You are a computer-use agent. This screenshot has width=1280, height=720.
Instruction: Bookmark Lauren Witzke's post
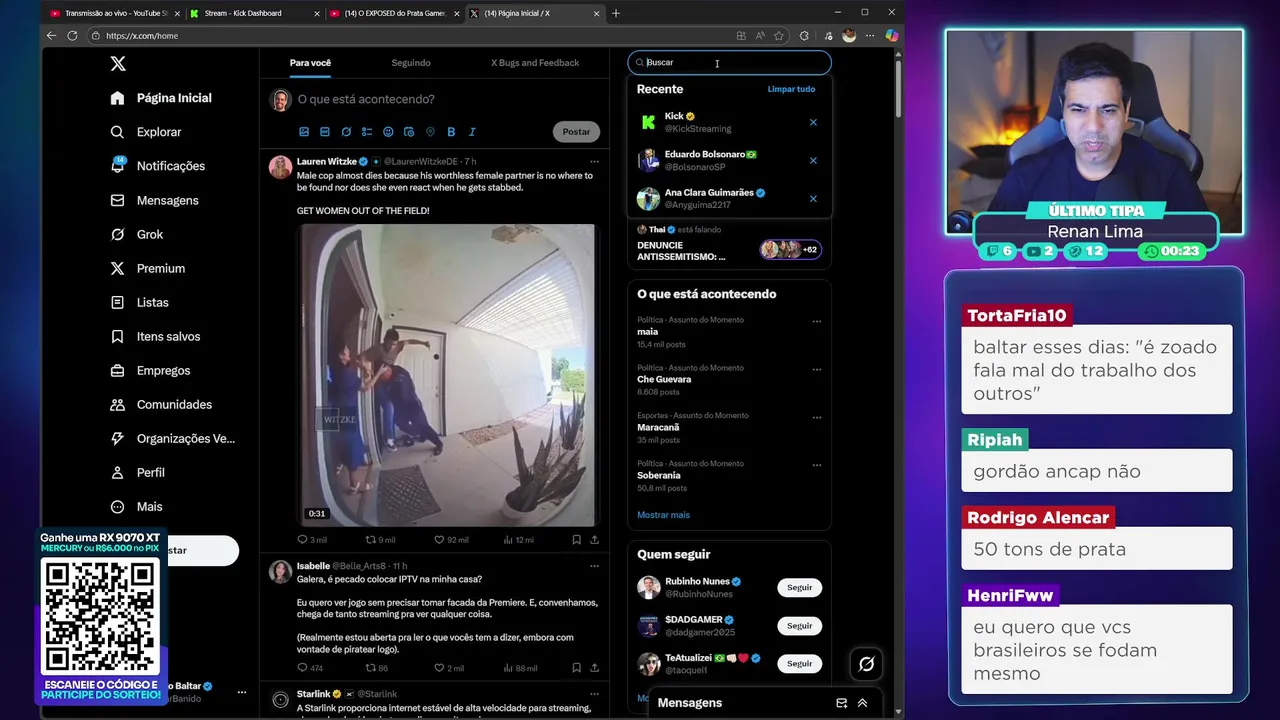click(576, 540)
